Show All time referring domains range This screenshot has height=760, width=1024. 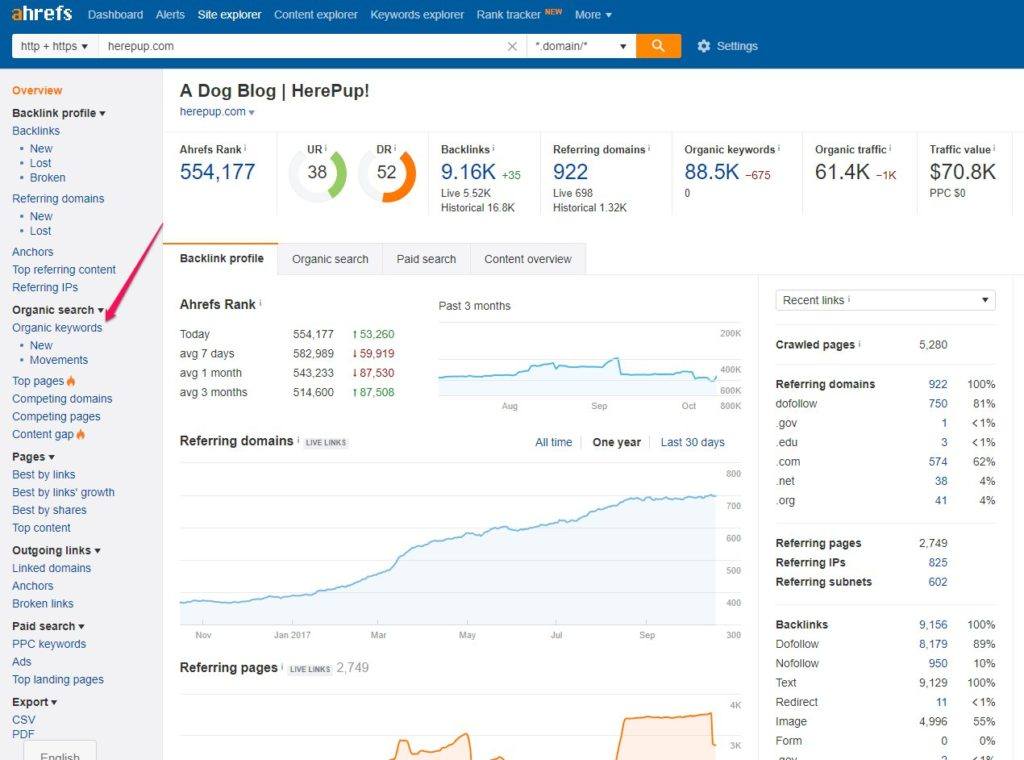tap(553, 442)
